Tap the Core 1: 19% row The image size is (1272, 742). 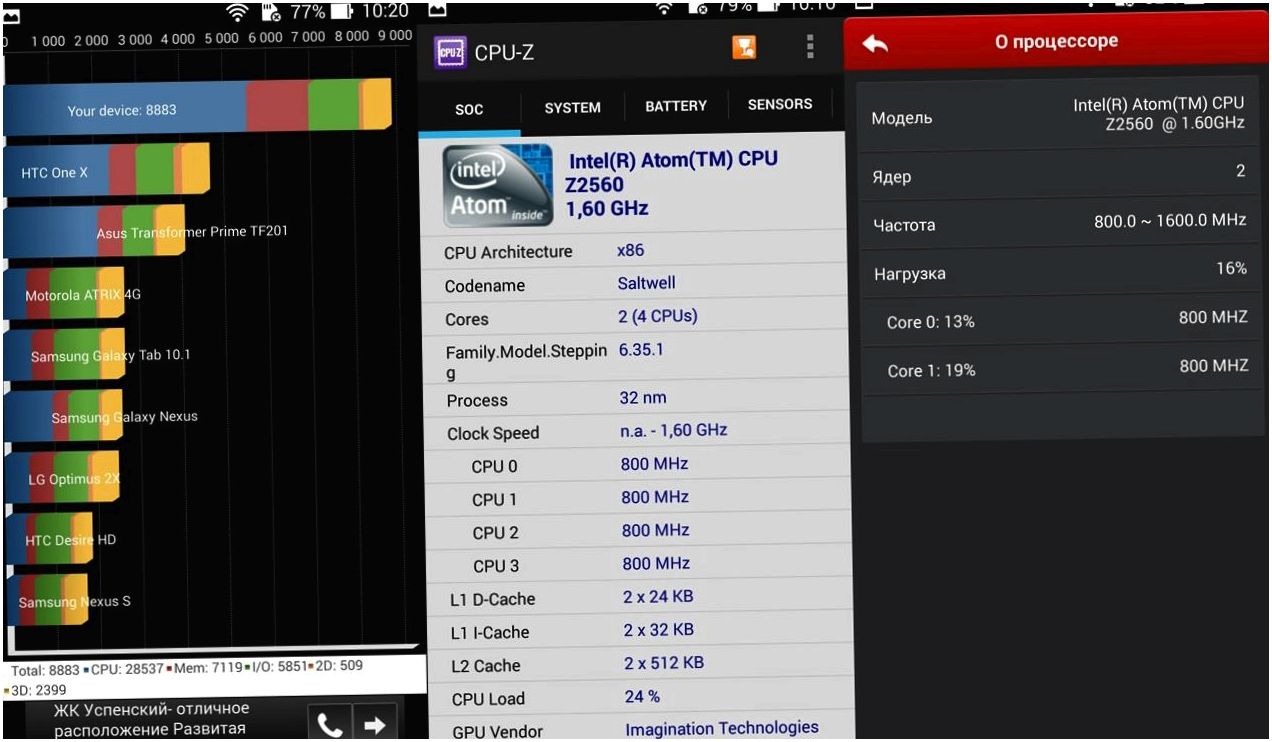(1062, 368)
